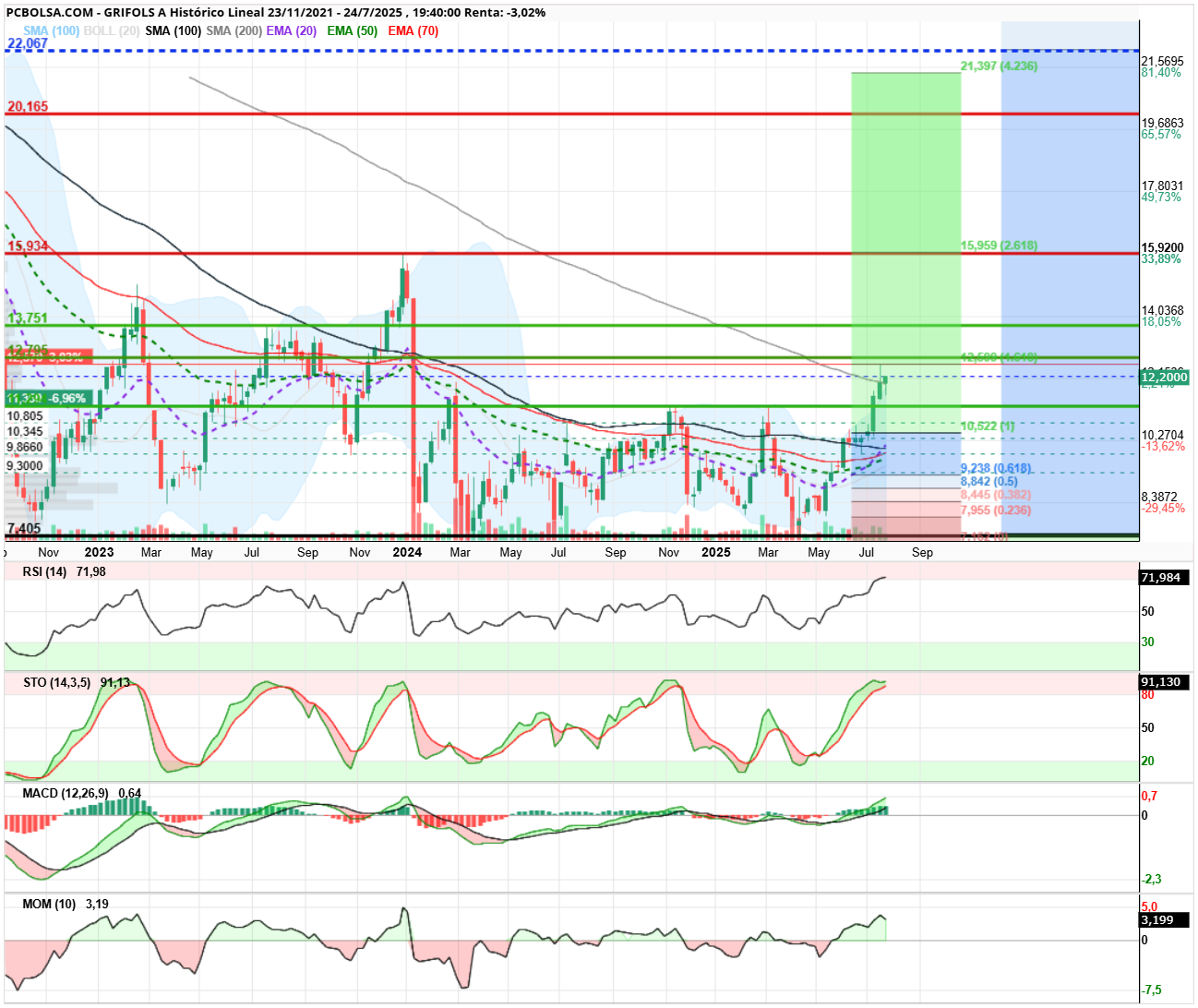Viewport: 1198px width, 1008px height.
Task: Click the Fibonacci 9,238 (0.618) label
Action: (996, 468)
